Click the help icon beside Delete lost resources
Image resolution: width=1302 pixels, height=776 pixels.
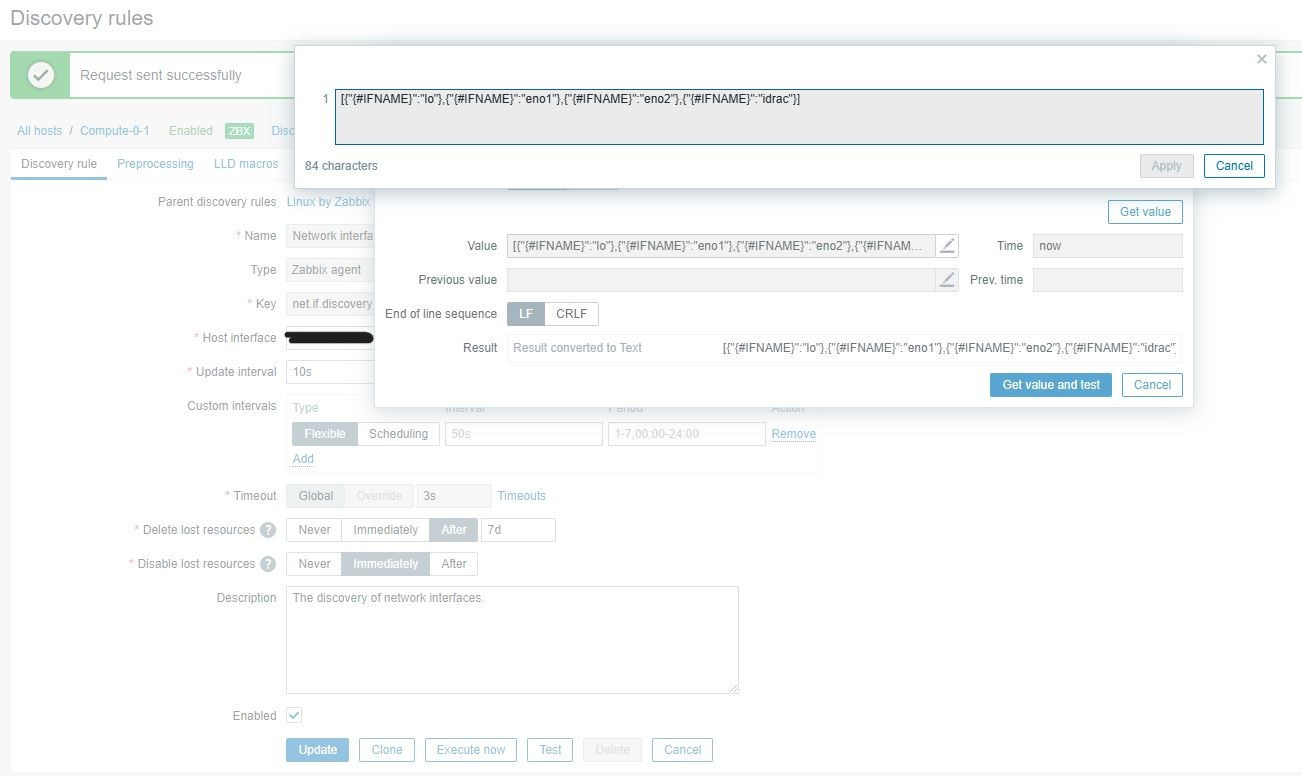point(267,530)
